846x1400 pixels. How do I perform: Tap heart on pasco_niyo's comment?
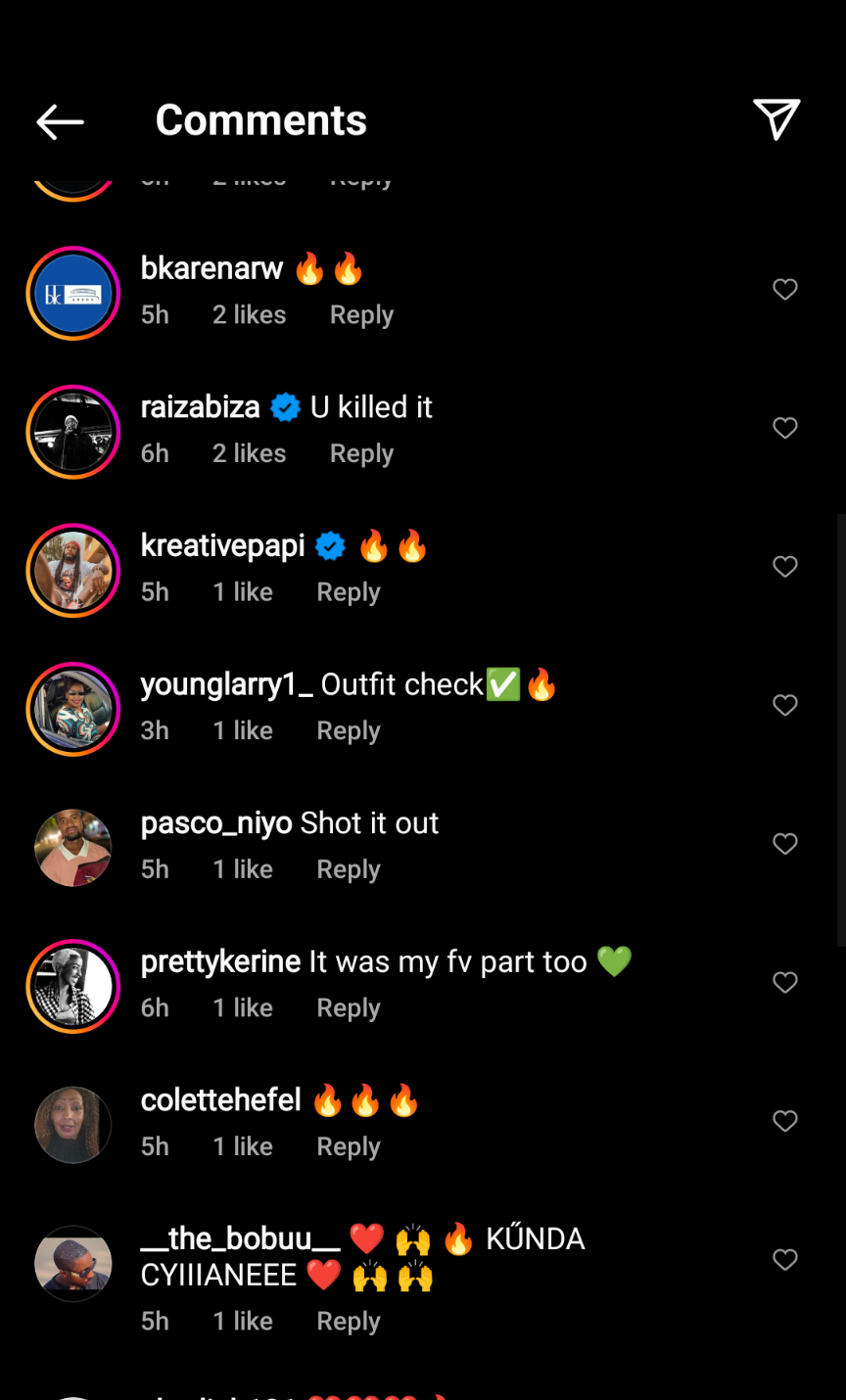click(785, 844)
